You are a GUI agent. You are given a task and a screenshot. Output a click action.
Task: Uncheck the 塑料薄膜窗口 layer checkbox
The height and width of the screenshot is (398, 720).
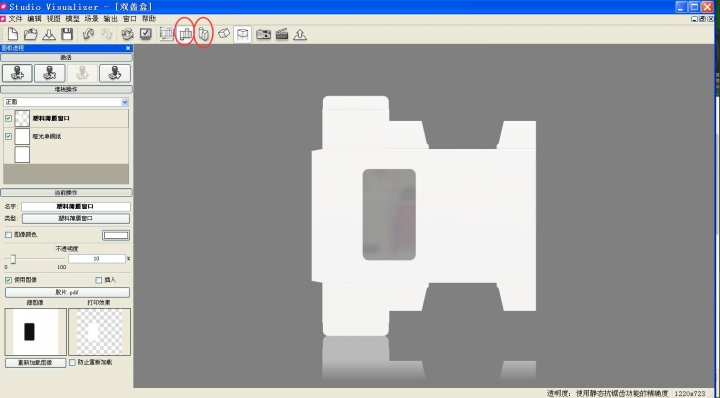[x=8, y=118]
